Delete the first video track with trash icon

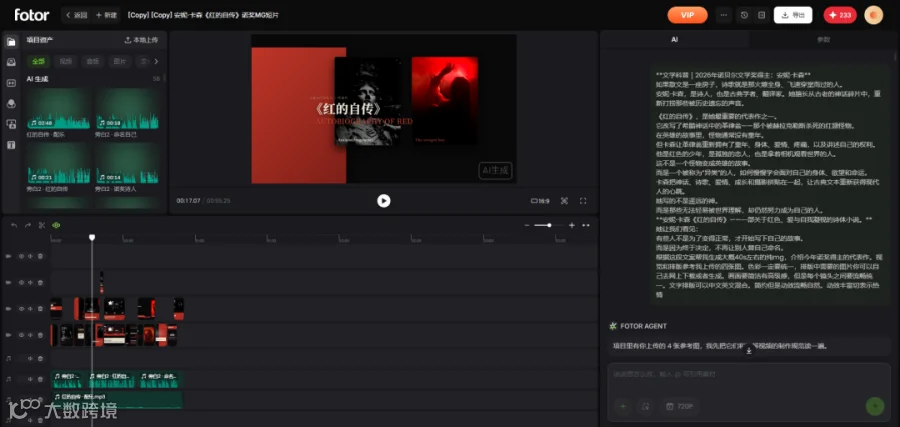[41, 256]
